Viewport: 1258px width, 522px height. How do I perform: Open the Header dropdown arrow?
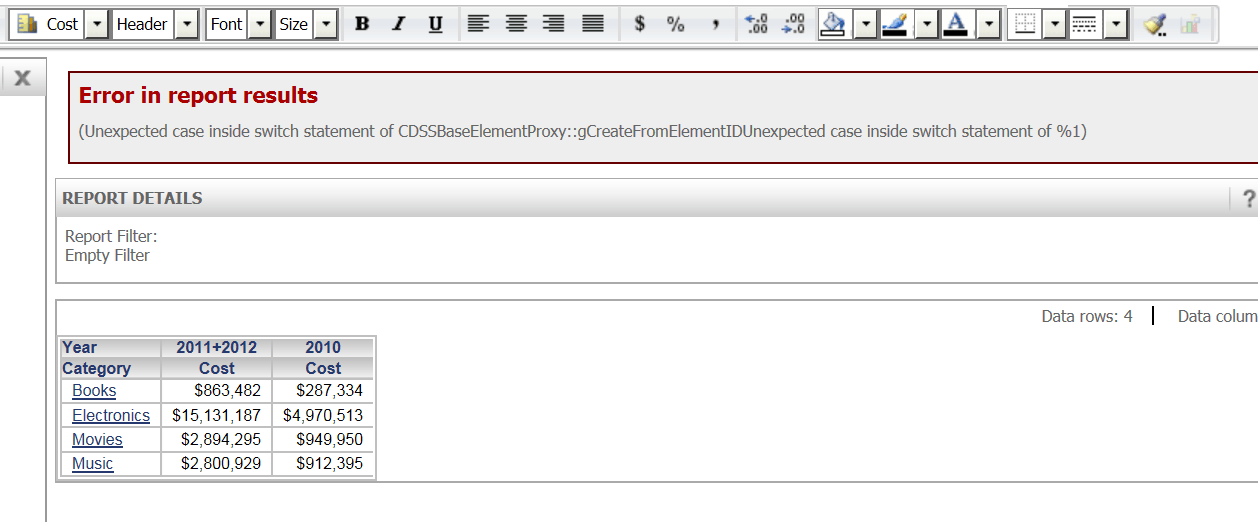(186, 24)
